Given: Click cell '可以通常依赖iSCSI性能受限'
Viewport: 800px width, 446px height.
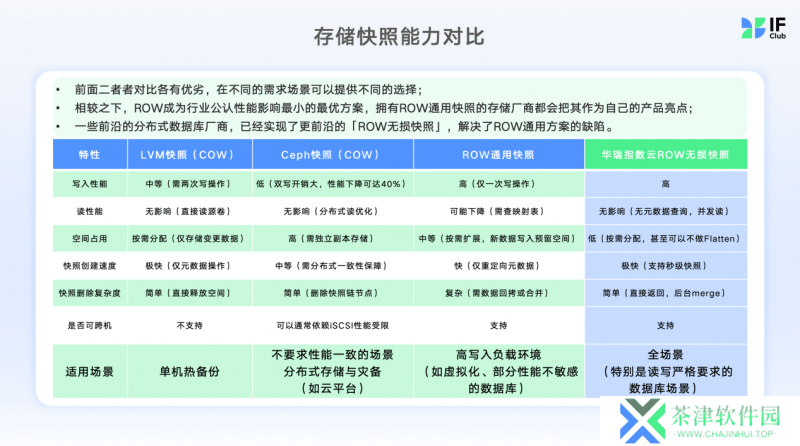Looking at the screenshot, I should click(333, 325).
